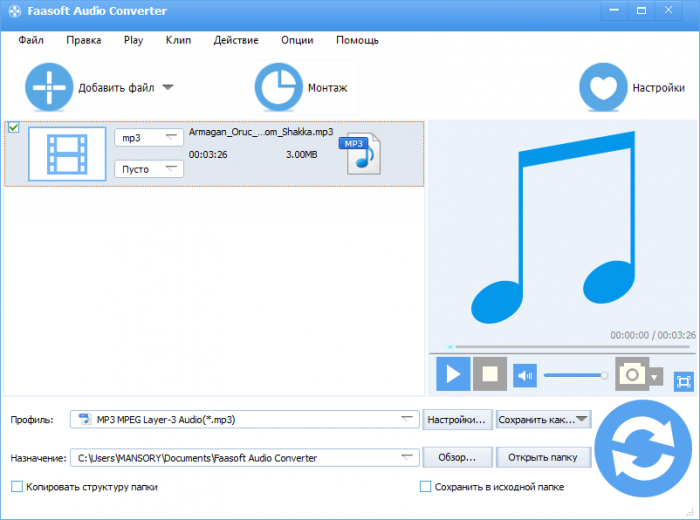Open the Клип menu

[179, 40]
